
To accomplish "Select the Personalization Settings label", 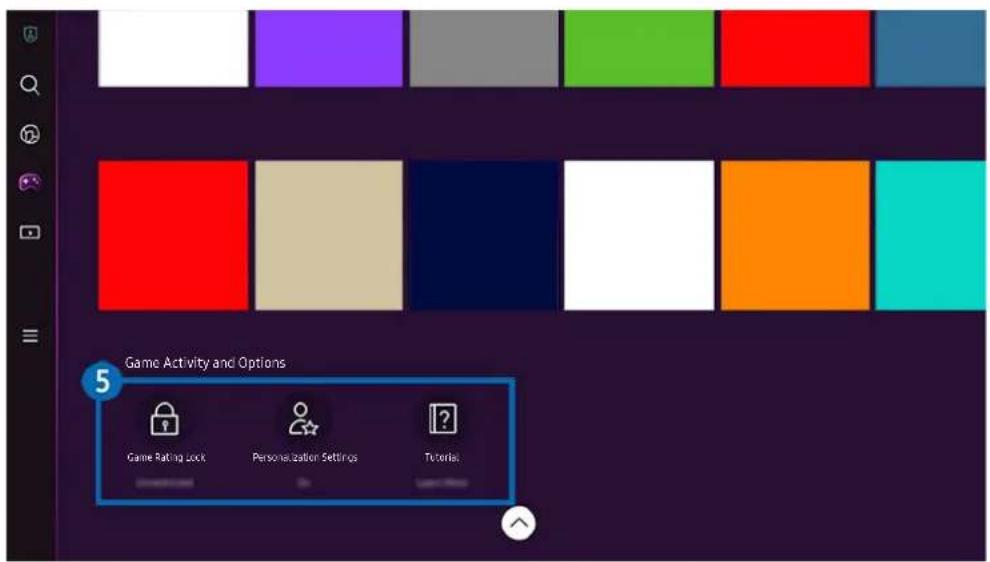I will coord(304,457).
